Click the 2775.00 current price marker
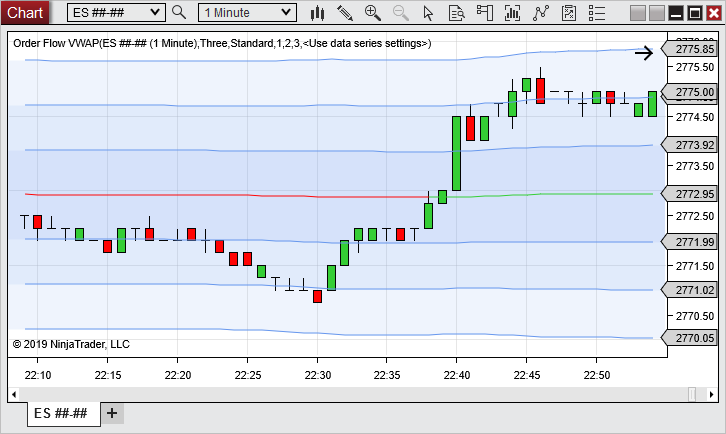The image size is (726, 434). 692,92
